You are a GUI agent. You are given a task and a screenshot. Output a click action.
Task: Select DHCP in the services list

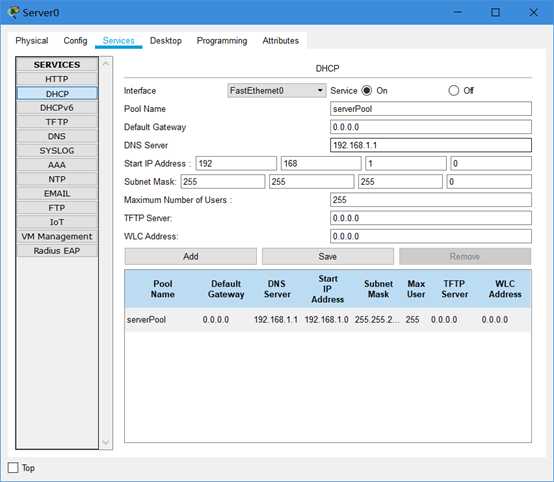pyautogui.click(x=57, y=94)
